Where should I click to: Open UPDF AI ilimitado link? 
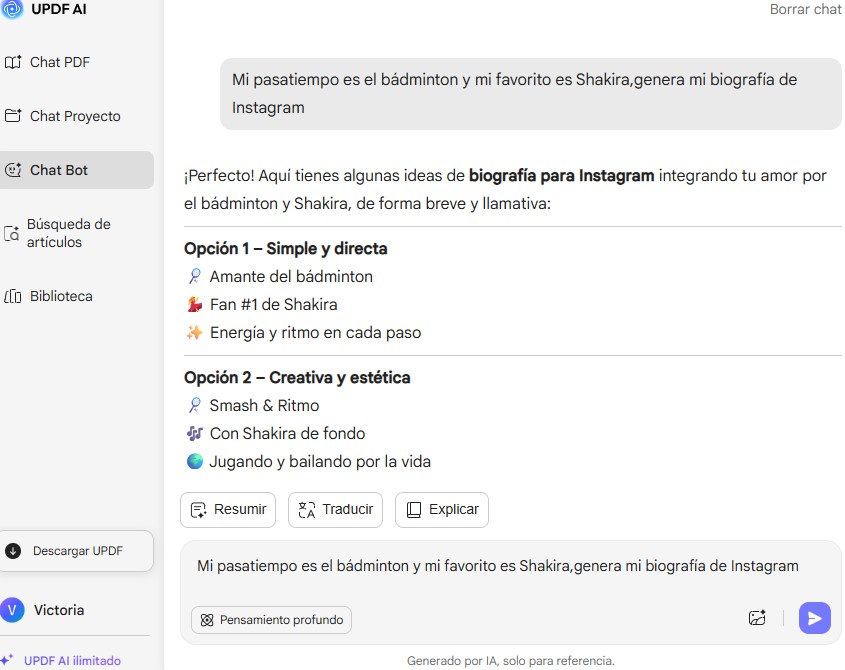tap(72, 660)
